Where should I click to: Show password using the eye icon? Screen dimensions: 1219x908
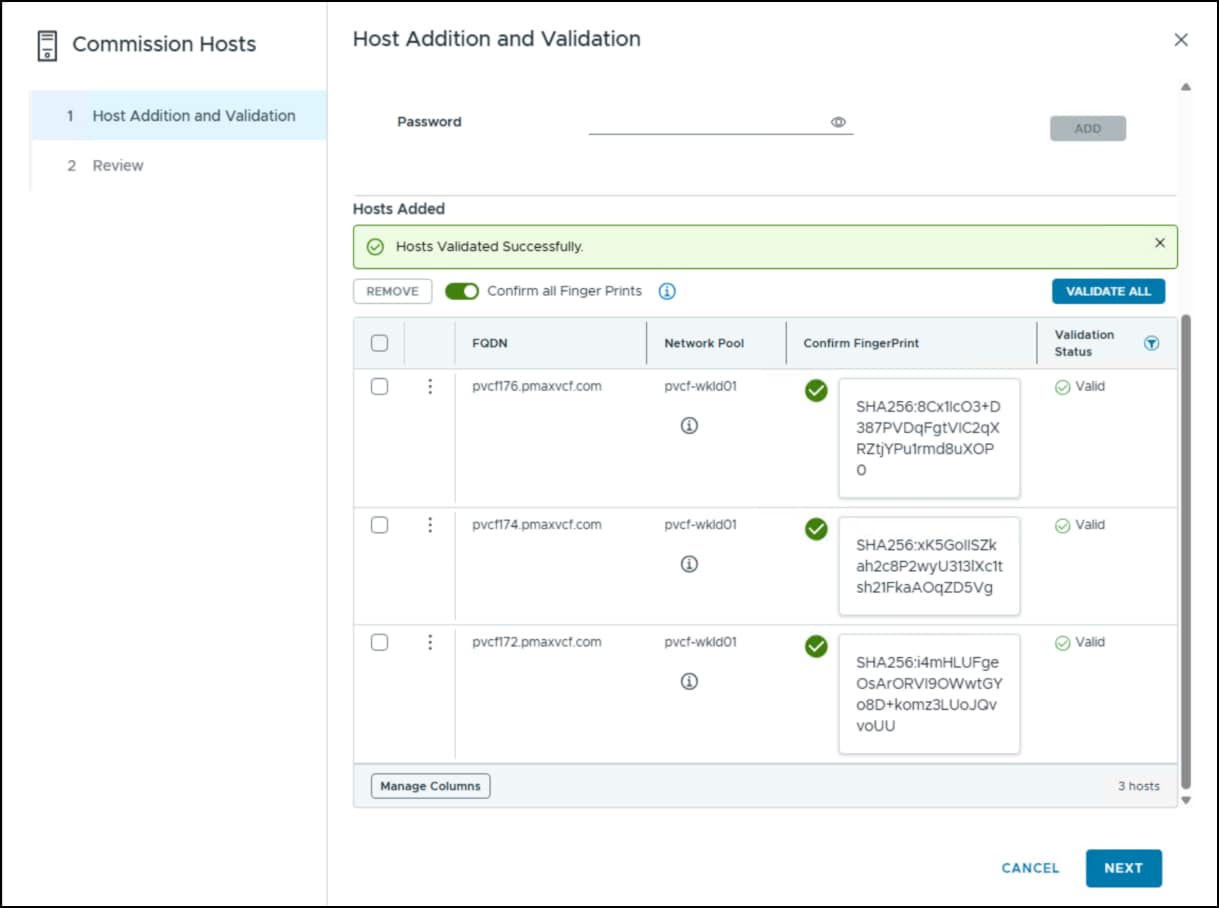click(x=839, y=122)
